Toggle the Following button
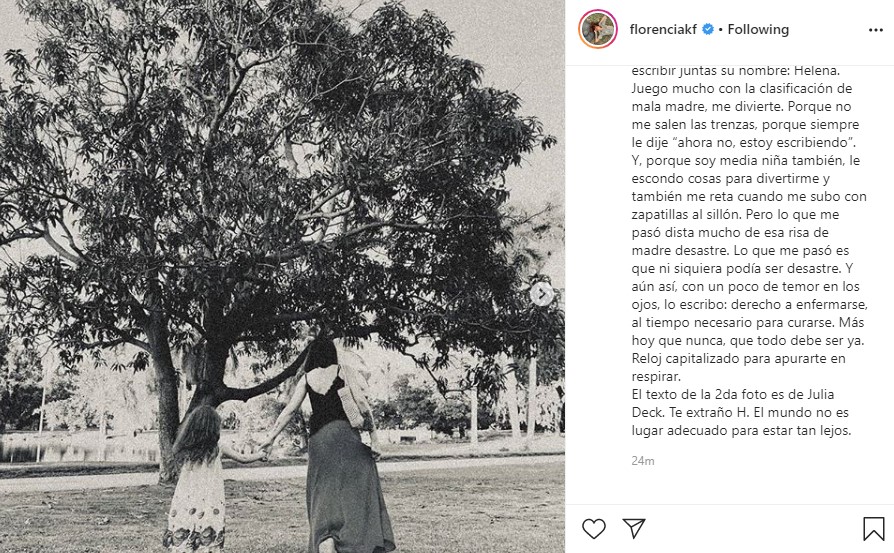 pyautogui.click(x=758, y=29)
